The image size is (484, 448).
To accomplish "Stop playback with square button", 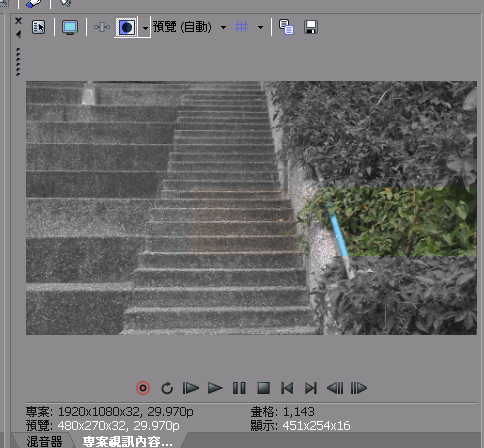I will tap(263, 388).
